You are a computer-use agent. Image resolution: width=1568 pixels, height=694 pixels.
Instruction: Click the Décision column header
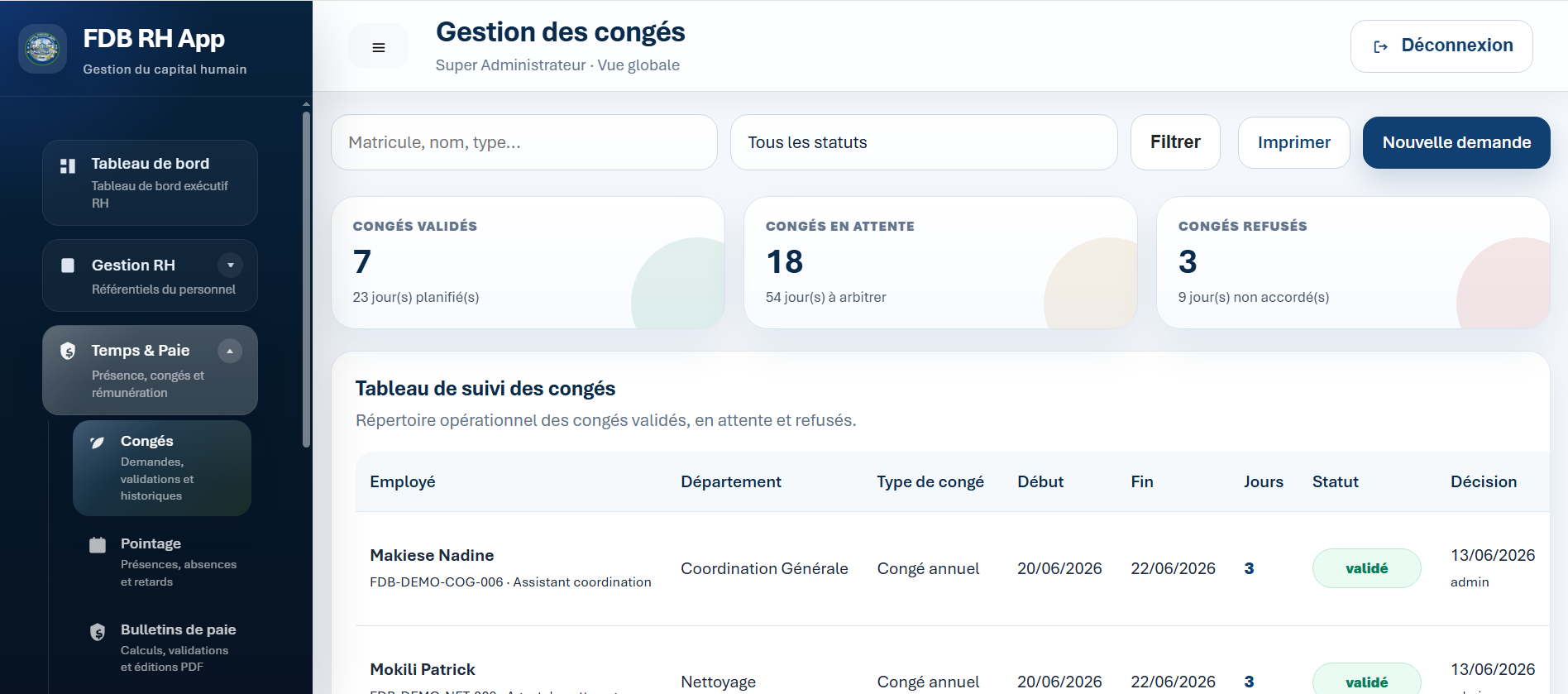click(x=1484, y=481)
